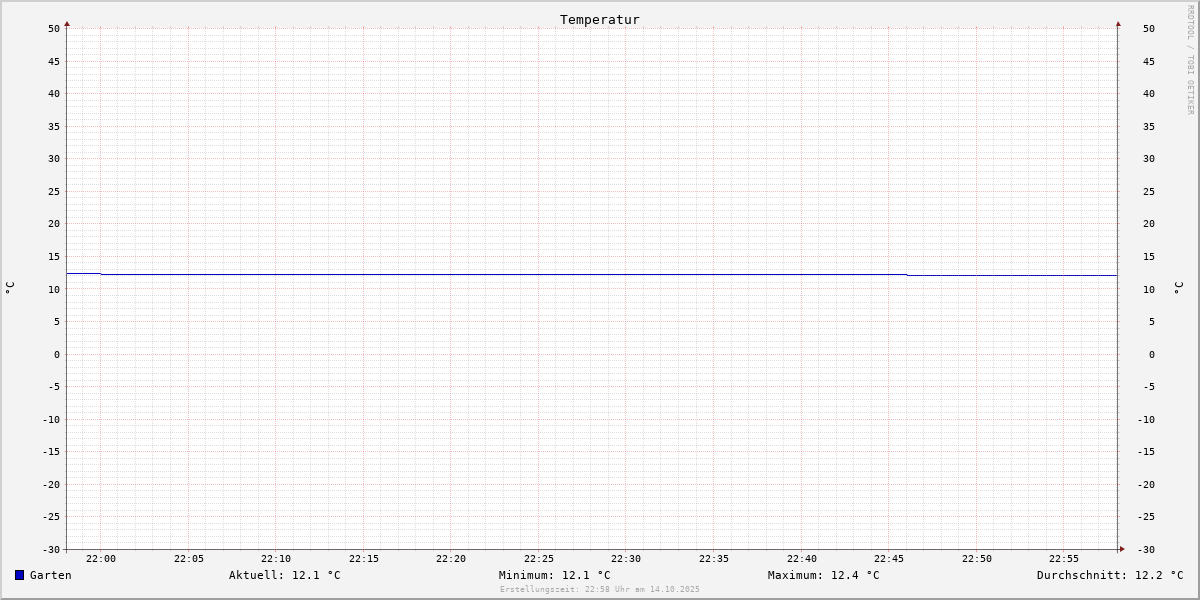The height and width of the screenshot is (600, 1200).
Task: Click the Aktuell 12.1 °C reading
Action: click(285, 575)
